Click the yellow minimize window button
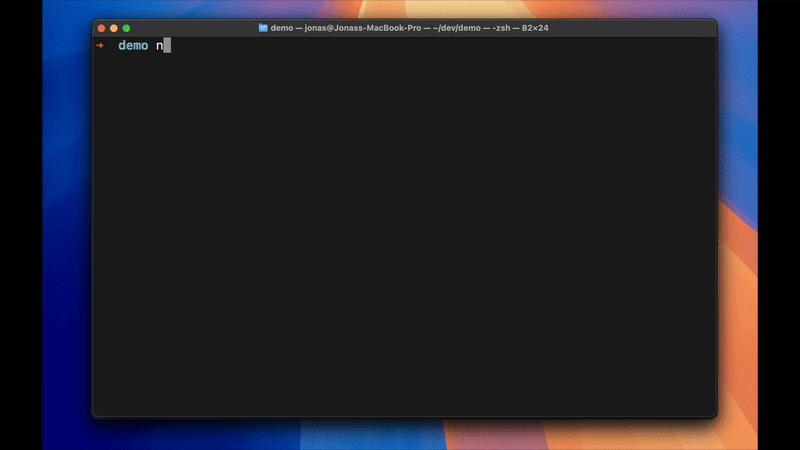Screen dimensions: 800x450 pos(114,29)
